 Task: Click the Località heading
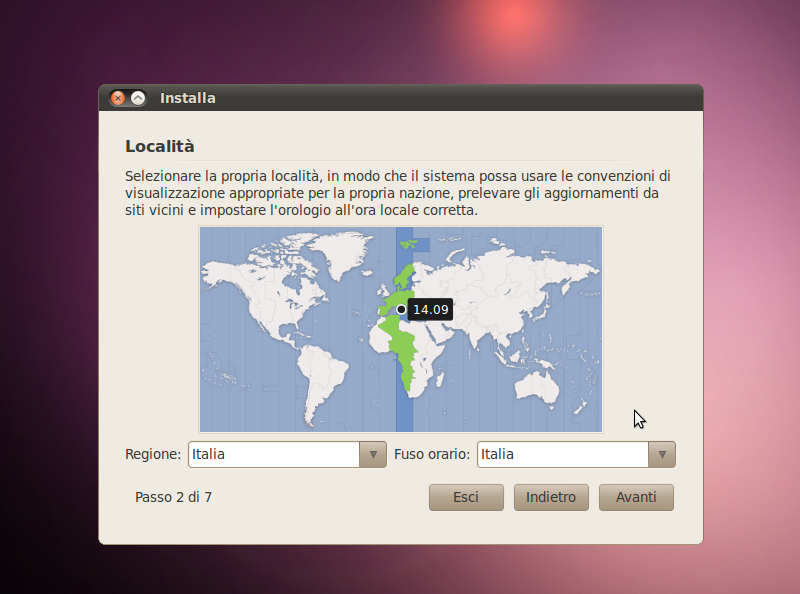(x=160, y=146)
